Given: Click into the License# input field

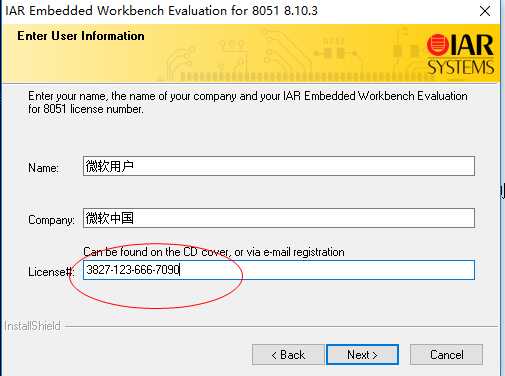Looking at the screenshot, I should [279, 270].
